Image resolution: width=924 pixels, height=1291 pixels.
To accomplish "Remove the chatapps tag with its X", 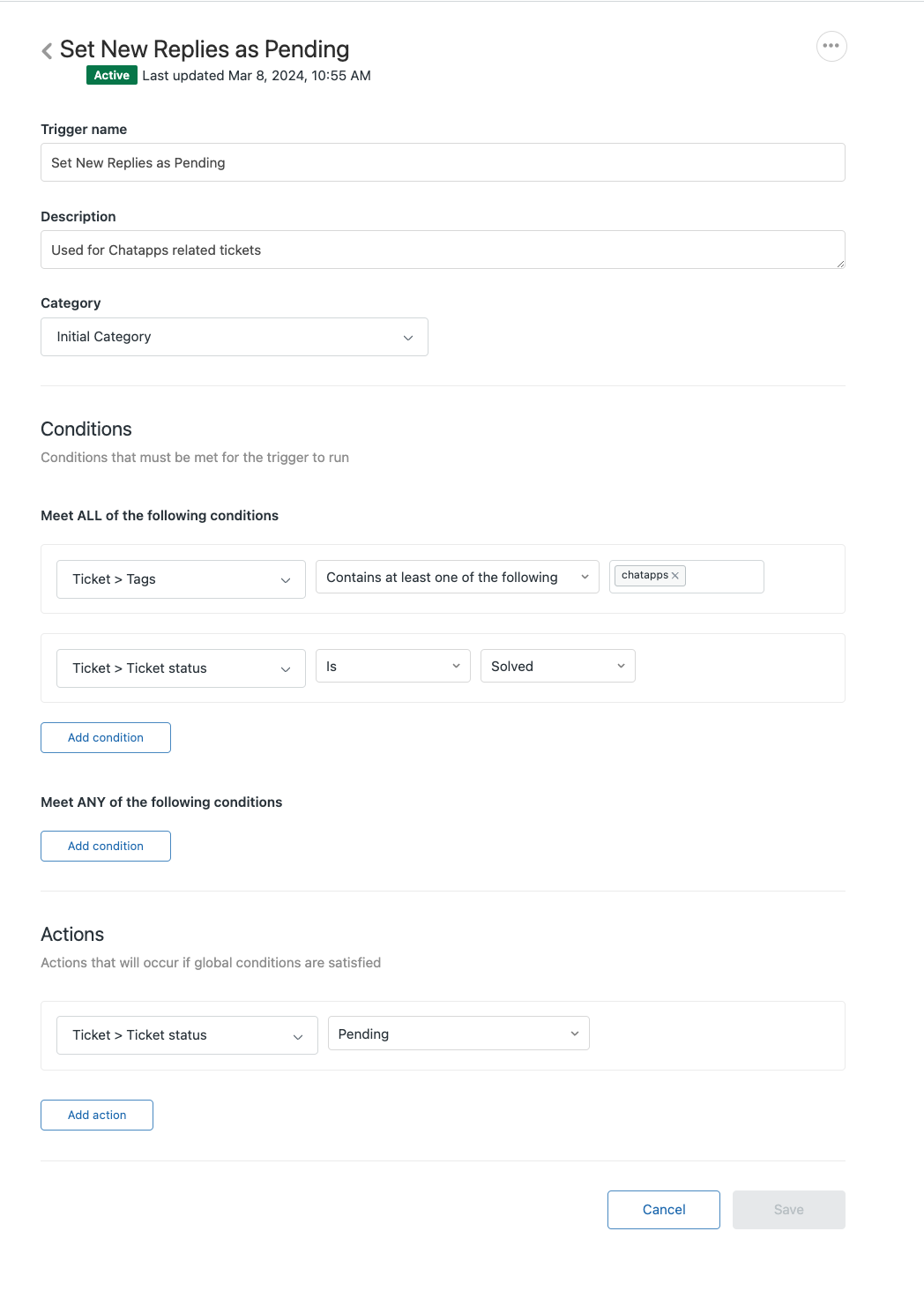I will 675,576.
